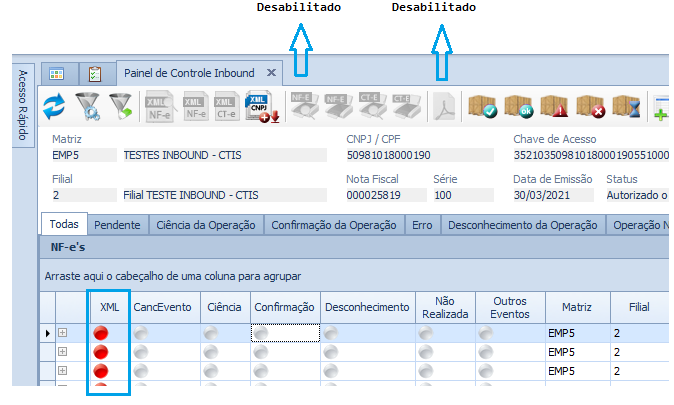Sort by the XML column header
Screen dimensions: 674x405
tap(109, 307)
